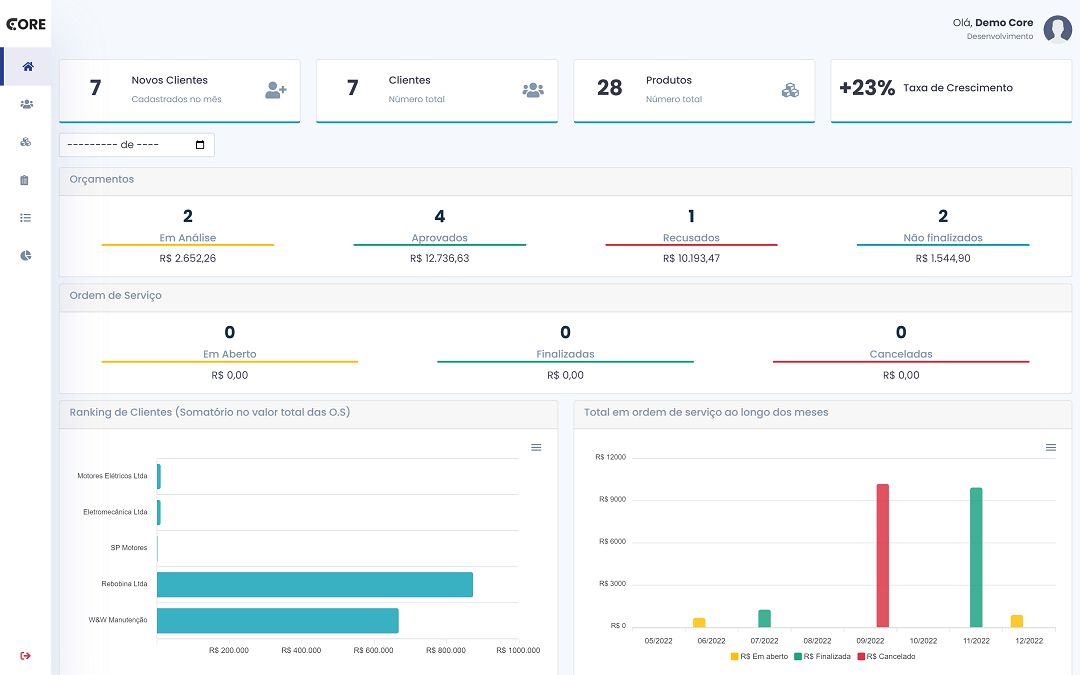
Task: Click the CORE logo
Action: 25,24
